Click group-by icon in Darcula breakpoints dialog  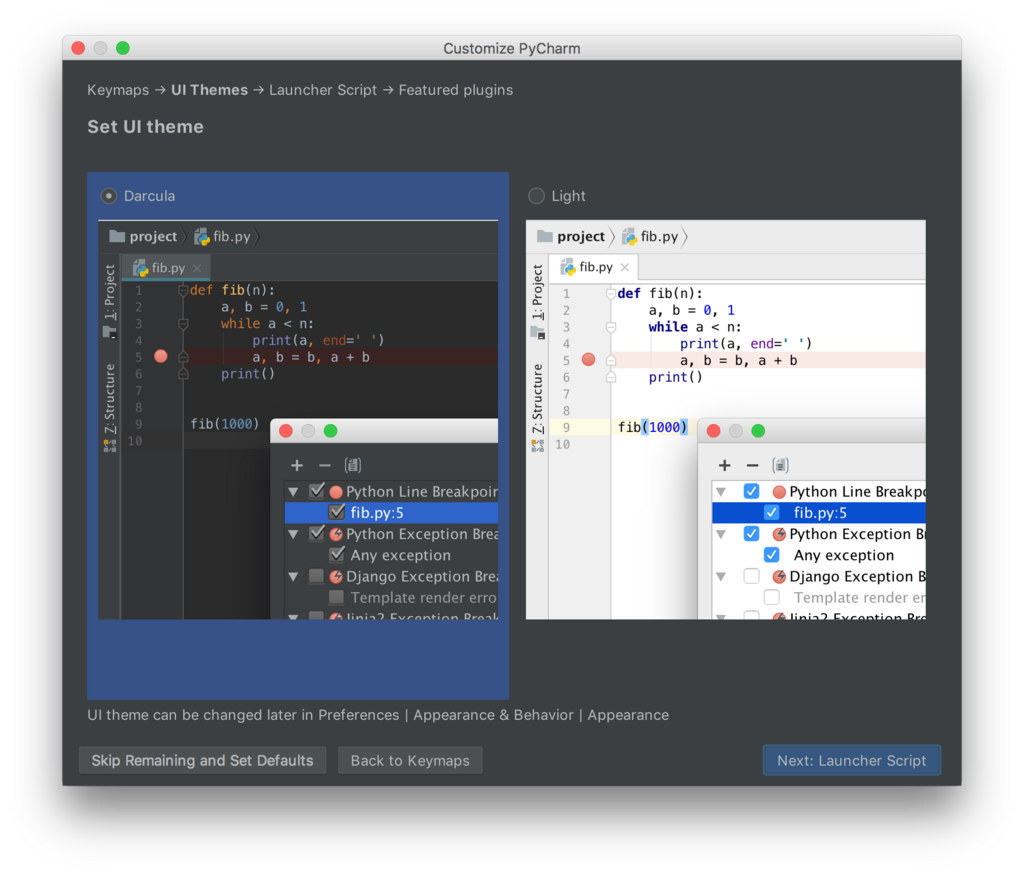click(353, 466)
